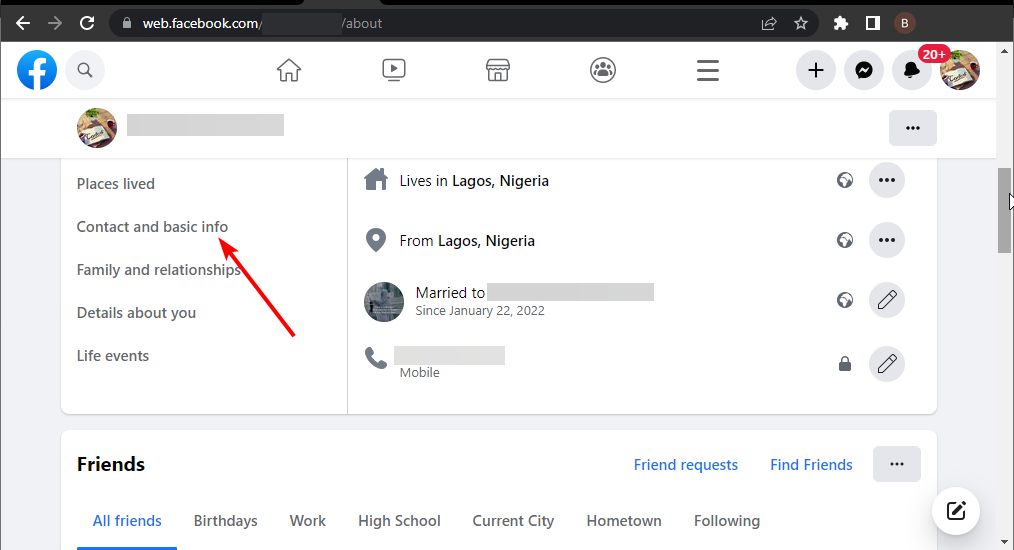Change Lives in Lagos audience globe icon
The image size is (1014, 550).
click(x=845, y=181)
